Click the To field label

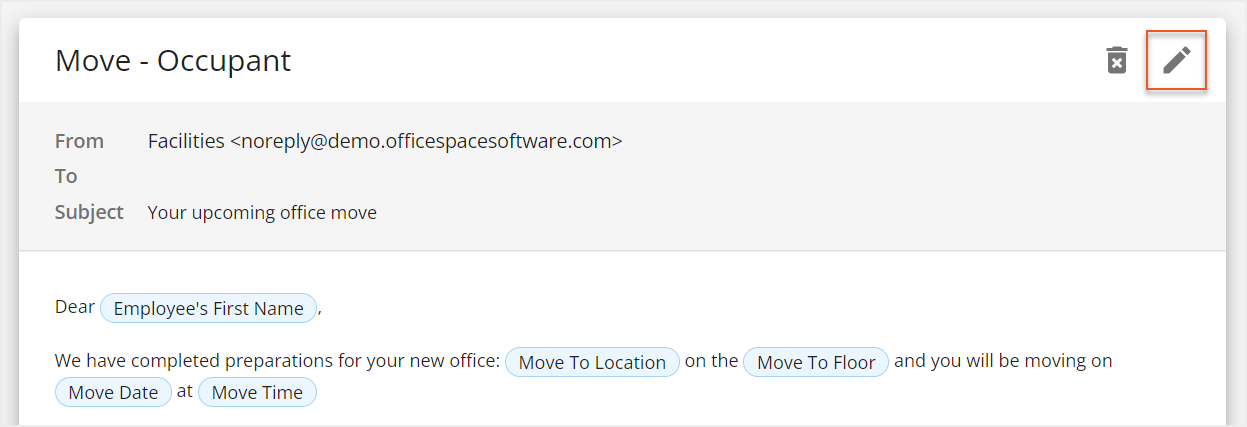66,176
